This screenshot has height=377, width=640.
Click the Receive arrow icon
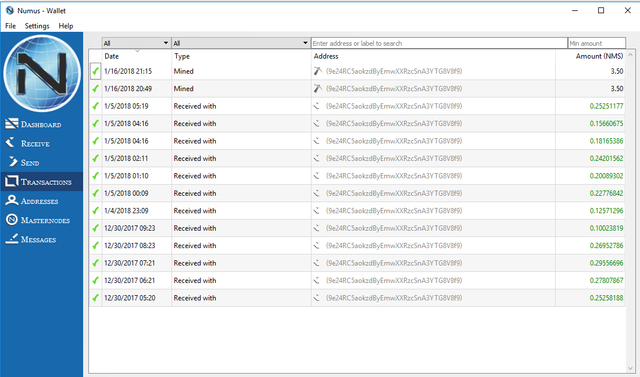point(10,142)
